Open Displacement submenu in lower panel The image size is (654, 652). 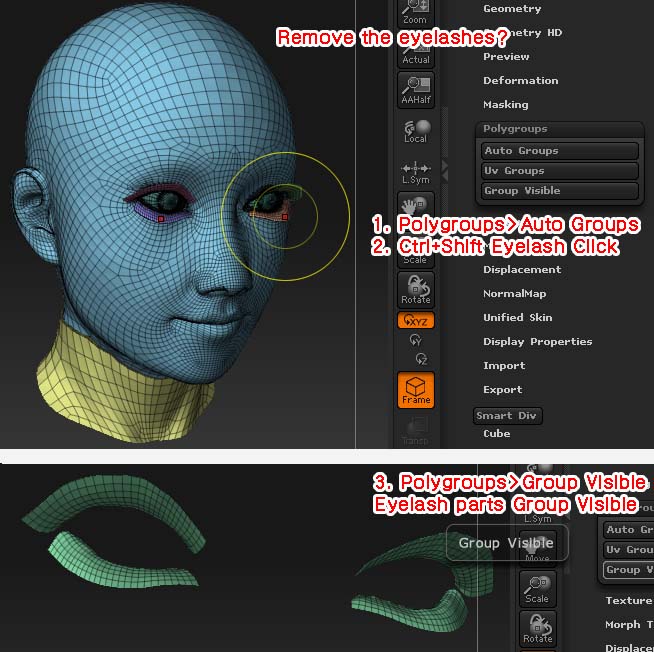pos(629,648)
